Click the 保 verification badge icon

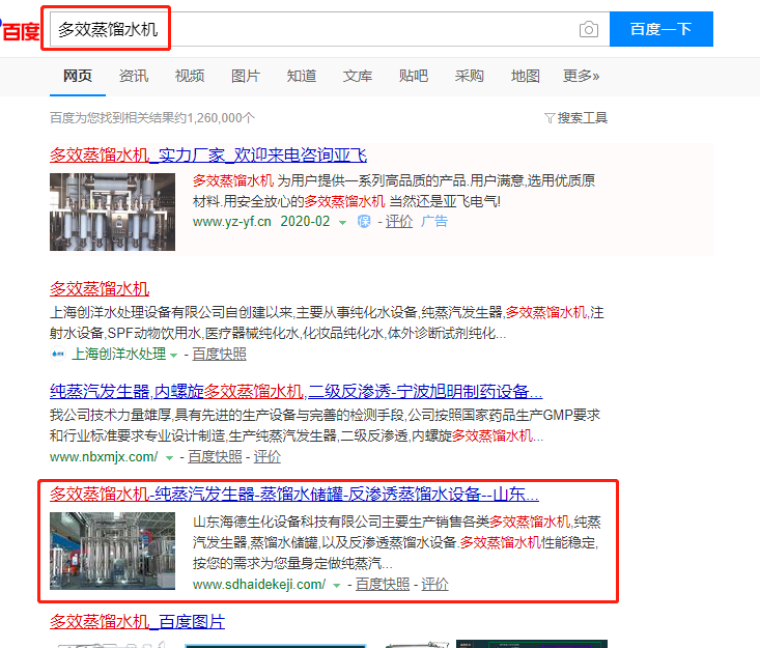pos(364,222)
